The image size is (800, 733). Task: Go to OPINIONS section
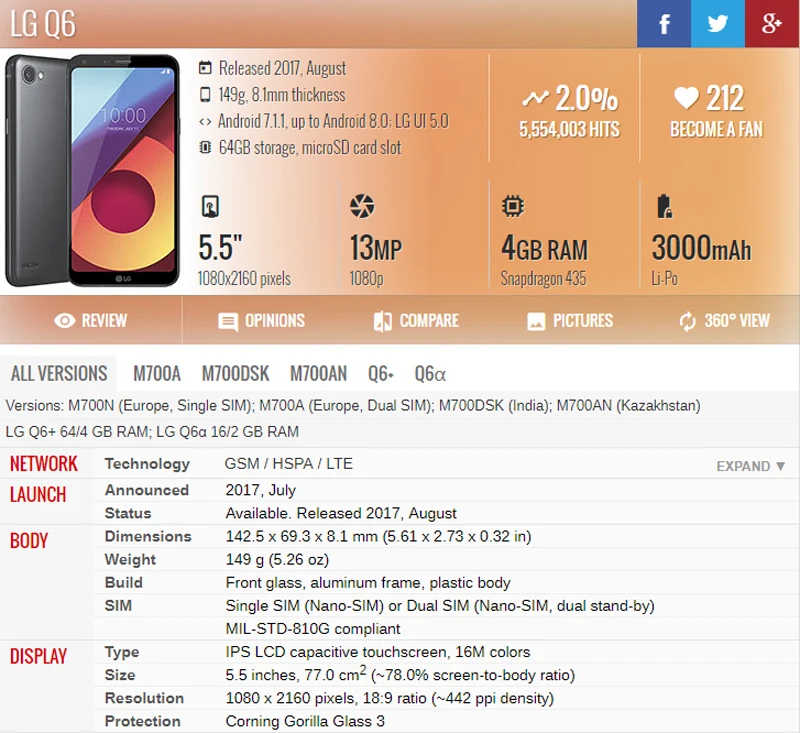click(x=261, y=321)
